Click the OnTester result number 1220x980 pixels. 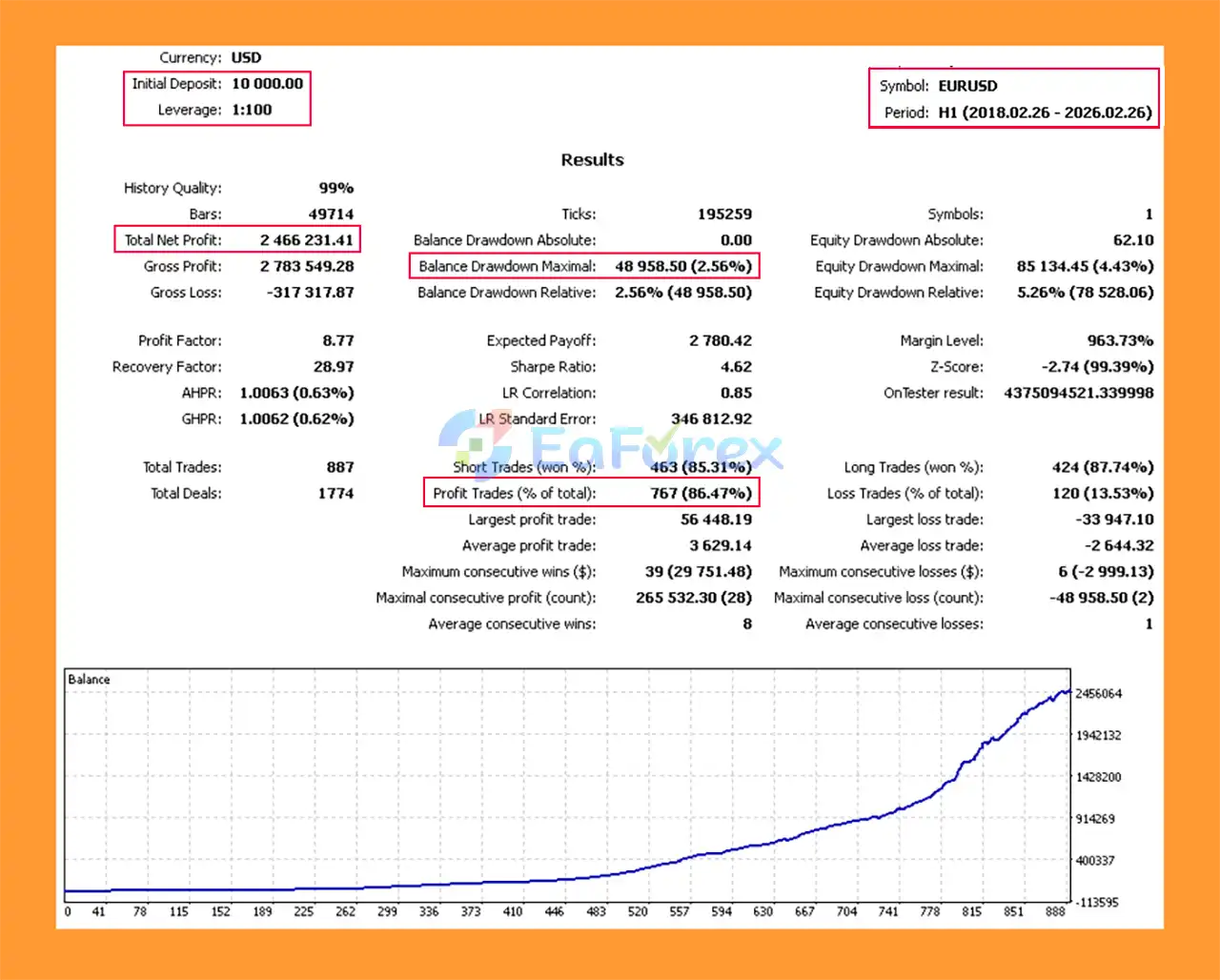pos(1078,393)
